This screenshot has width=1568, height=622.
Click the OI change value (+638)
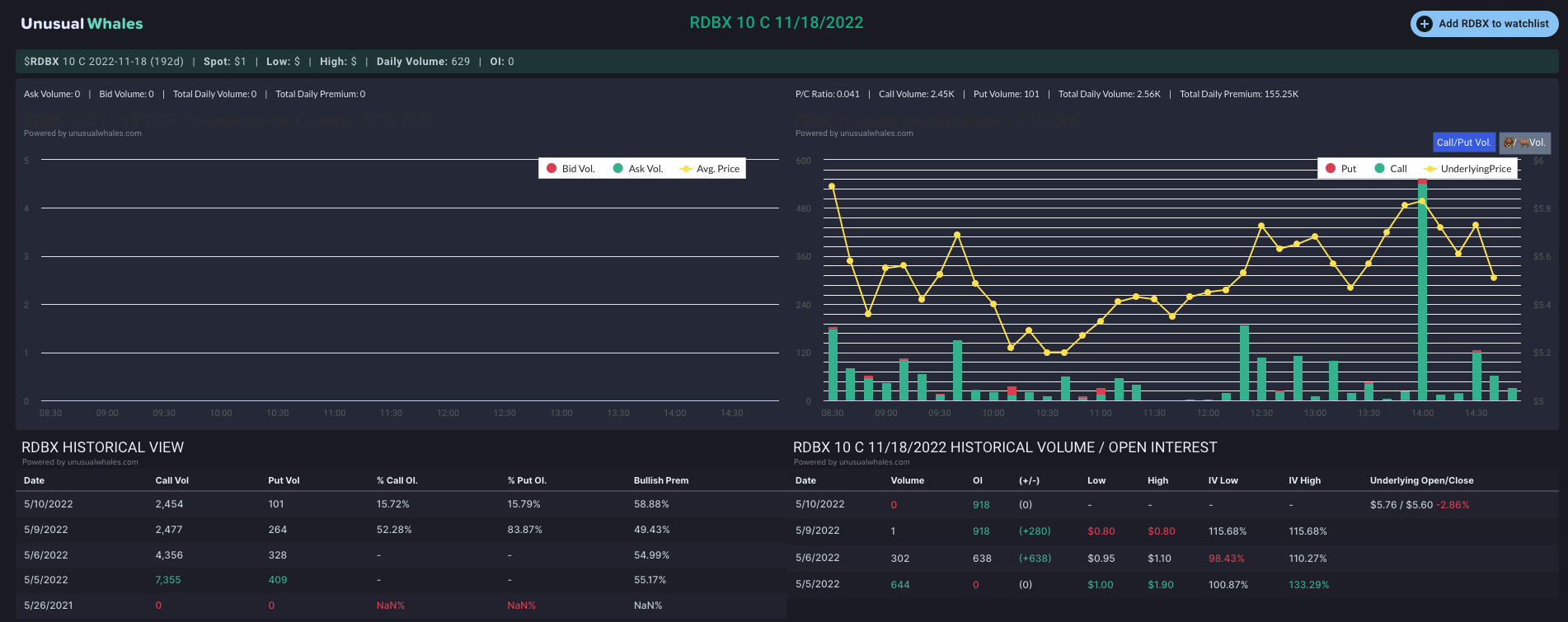[x=1035, y=559]
